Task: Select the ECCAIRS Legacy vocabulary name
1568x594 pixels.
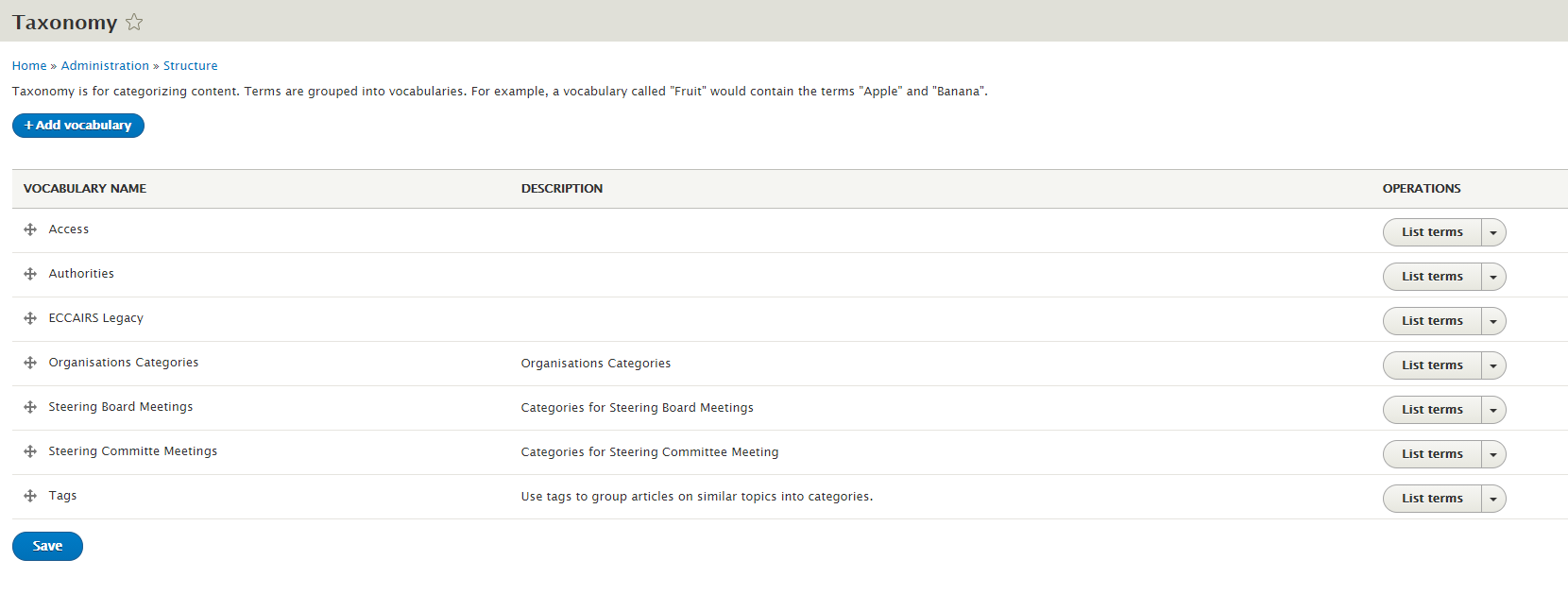Action: click(x=96, y=318)
